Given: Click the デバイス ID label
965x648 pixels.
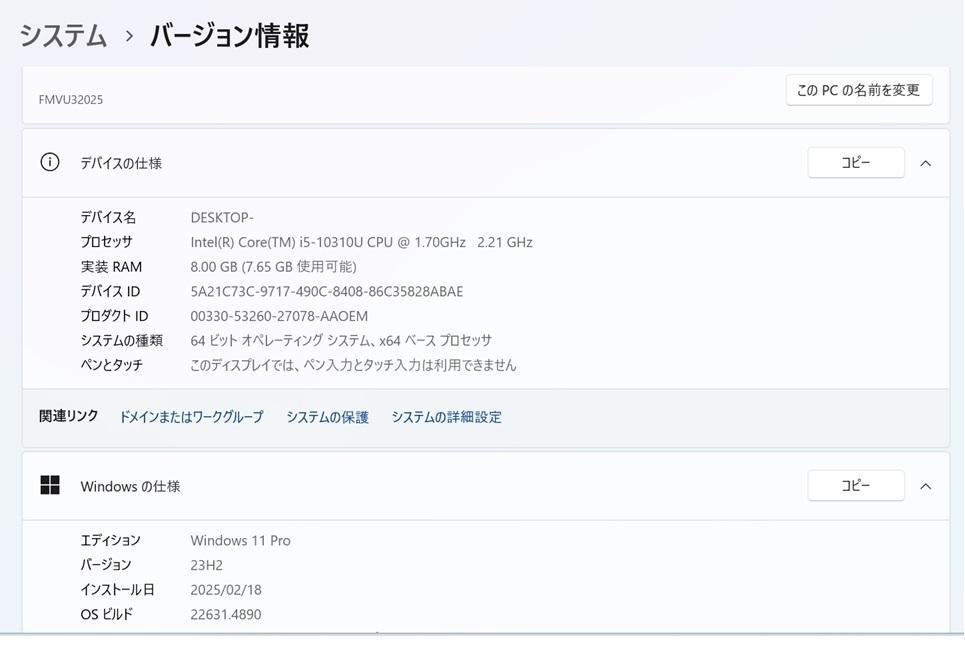Looking at the screenshot, I should (110, 291).
